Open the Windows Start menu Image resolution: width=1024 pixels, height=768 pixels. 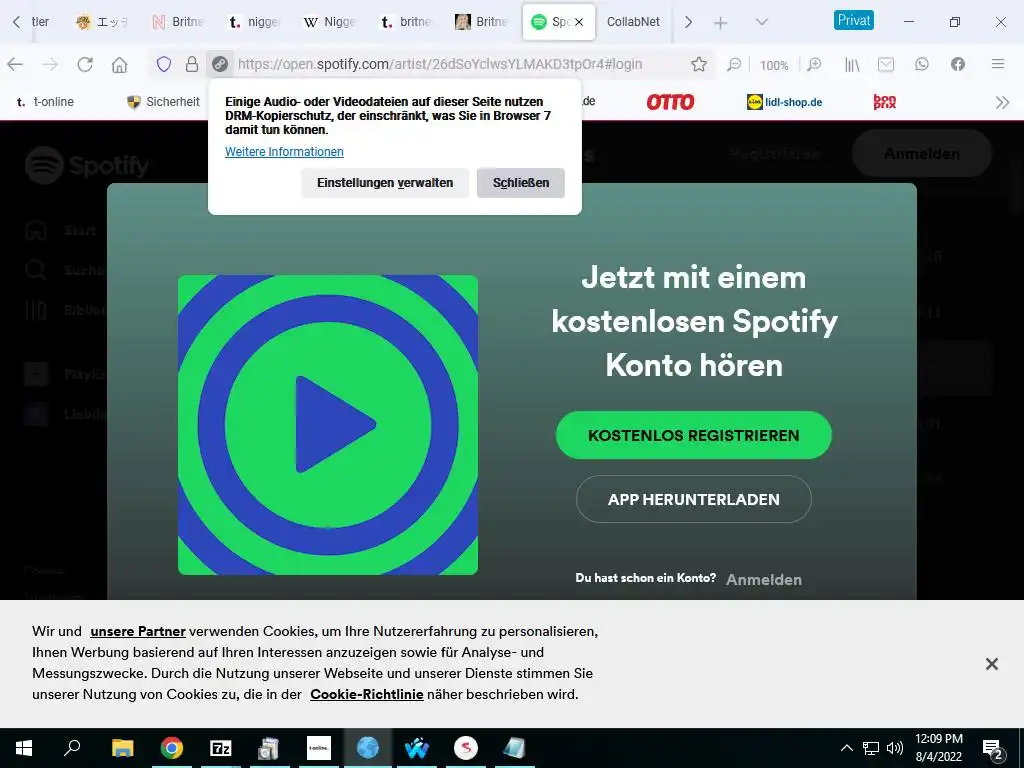coord(24,748)
